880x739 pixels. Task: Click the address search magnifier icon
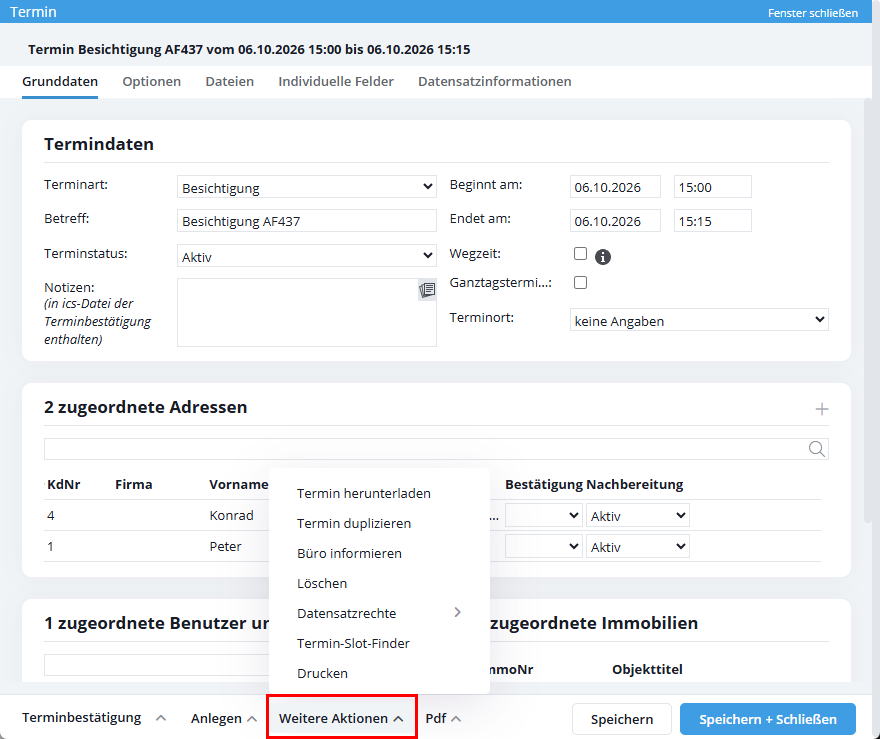coord(817,449)
